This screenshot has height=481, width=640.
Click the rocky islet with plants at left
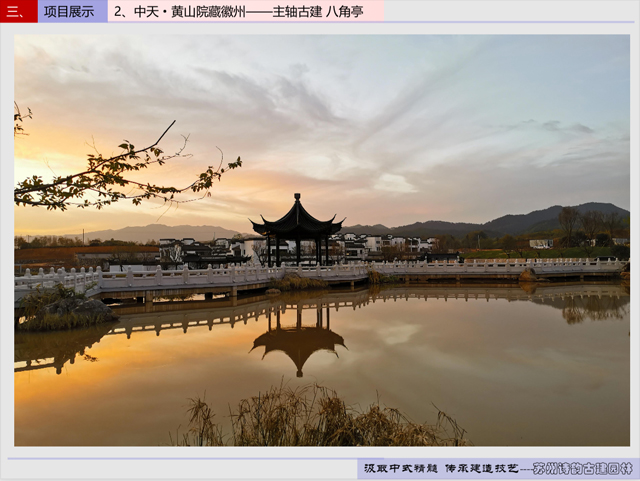tap(65, 308)
